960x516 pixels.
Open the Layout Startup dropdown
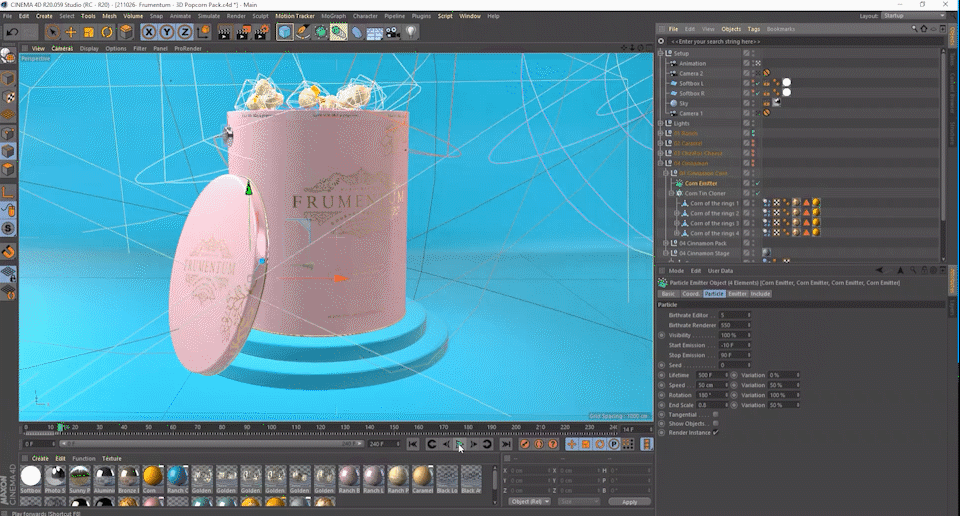pos(913,16)
